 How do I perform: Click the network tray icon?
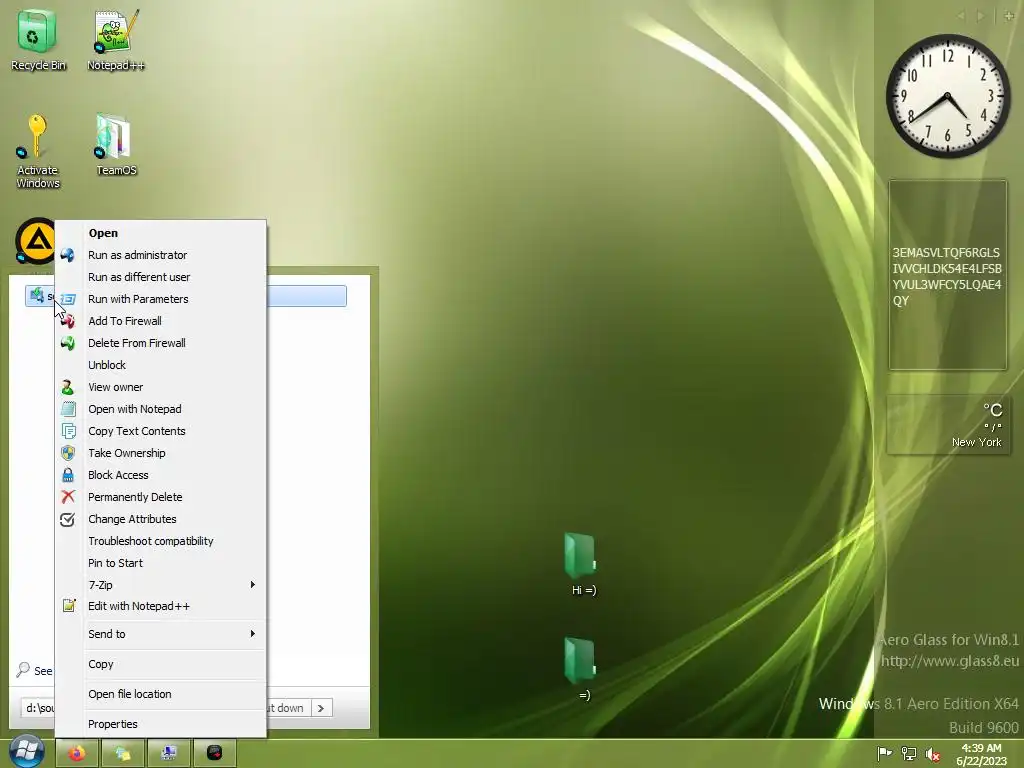click(x=908, y=754)
